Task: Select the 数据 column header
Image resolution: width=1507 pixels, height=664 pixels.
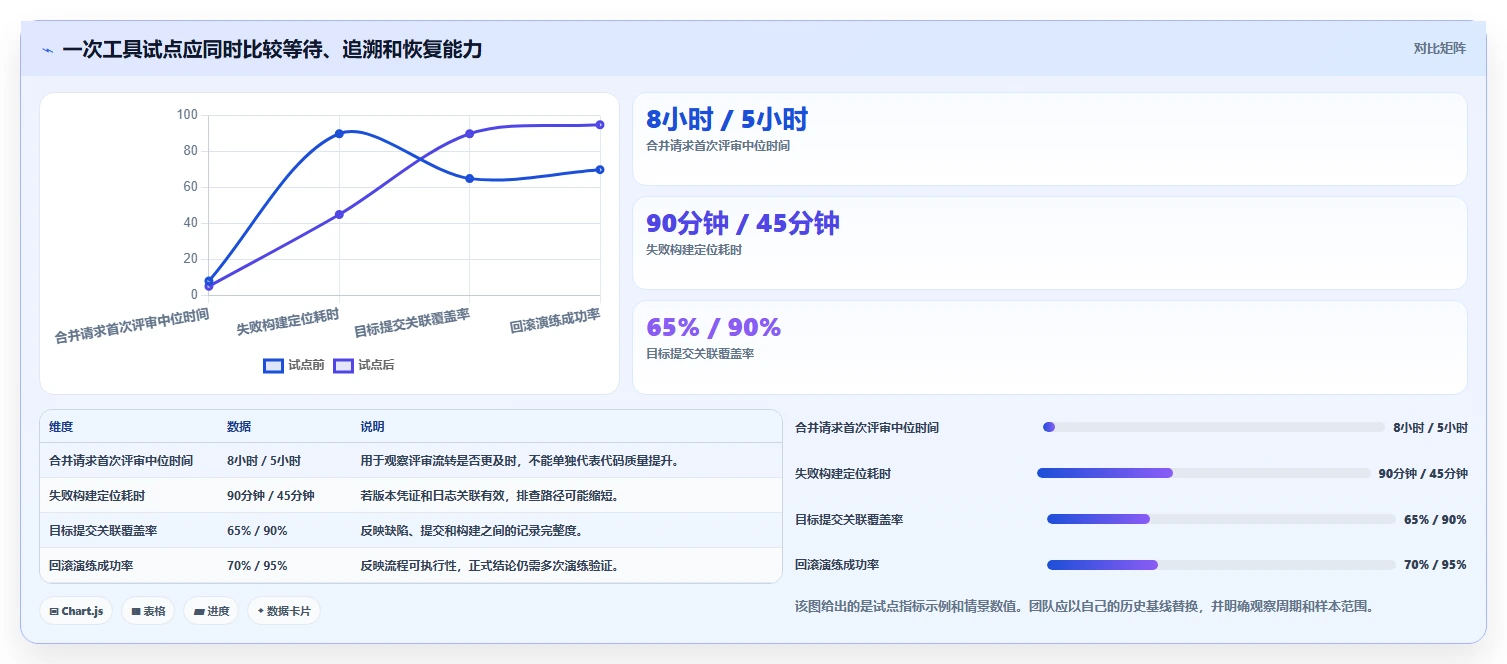Action: (x=239, y=427)
